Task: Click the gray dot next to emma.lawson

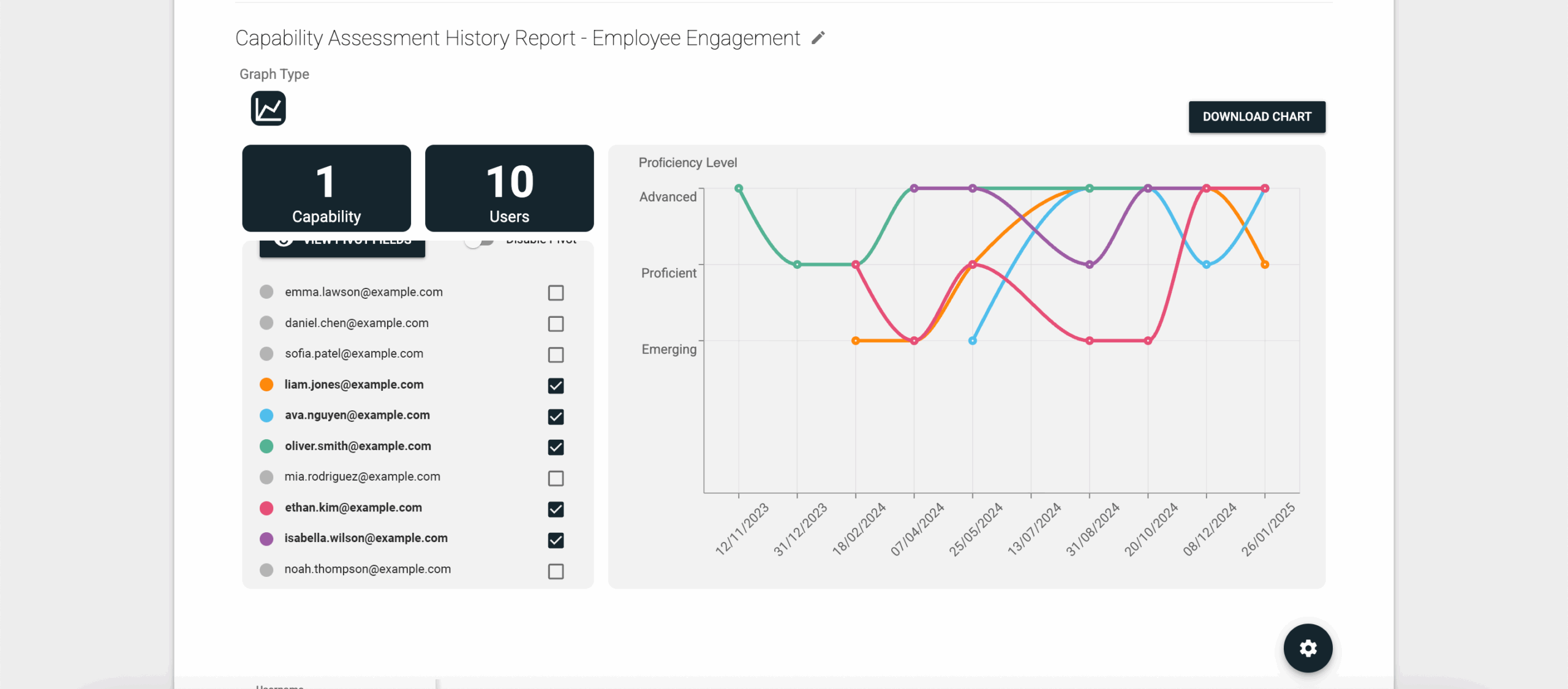Action: click(266, 292)
